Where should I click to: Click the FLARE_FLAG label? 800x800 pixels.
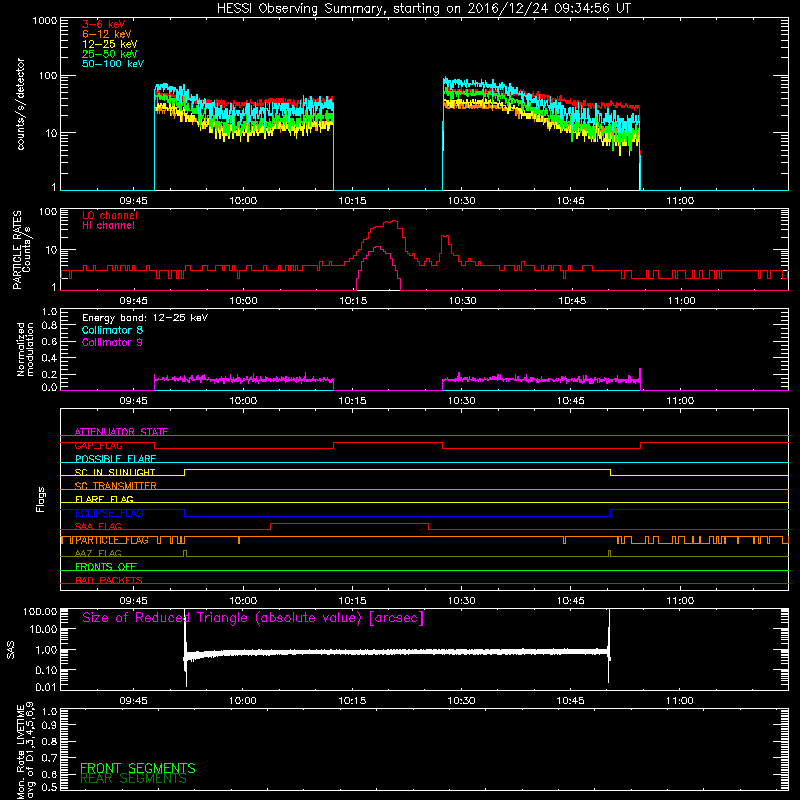coord(104,499)
